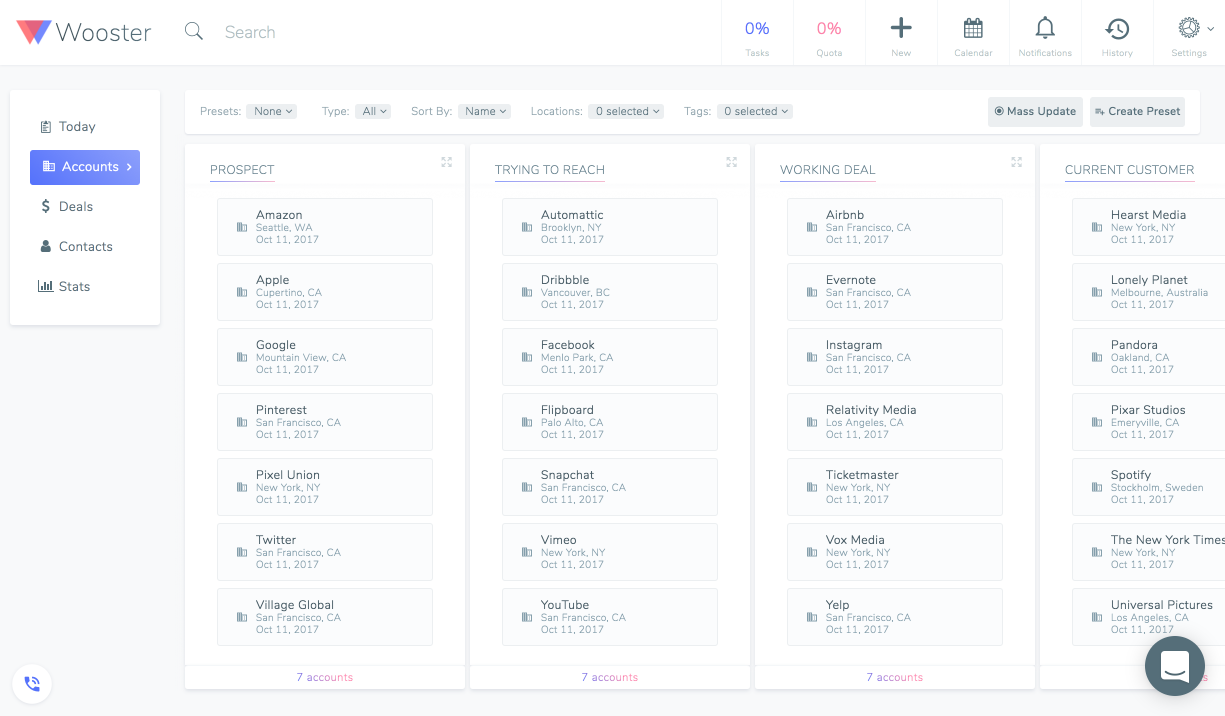Image resolution: width=1225 pixels, height=716 pixels.
Task: Go to Today in the sidebar
Action: (68, 127)
